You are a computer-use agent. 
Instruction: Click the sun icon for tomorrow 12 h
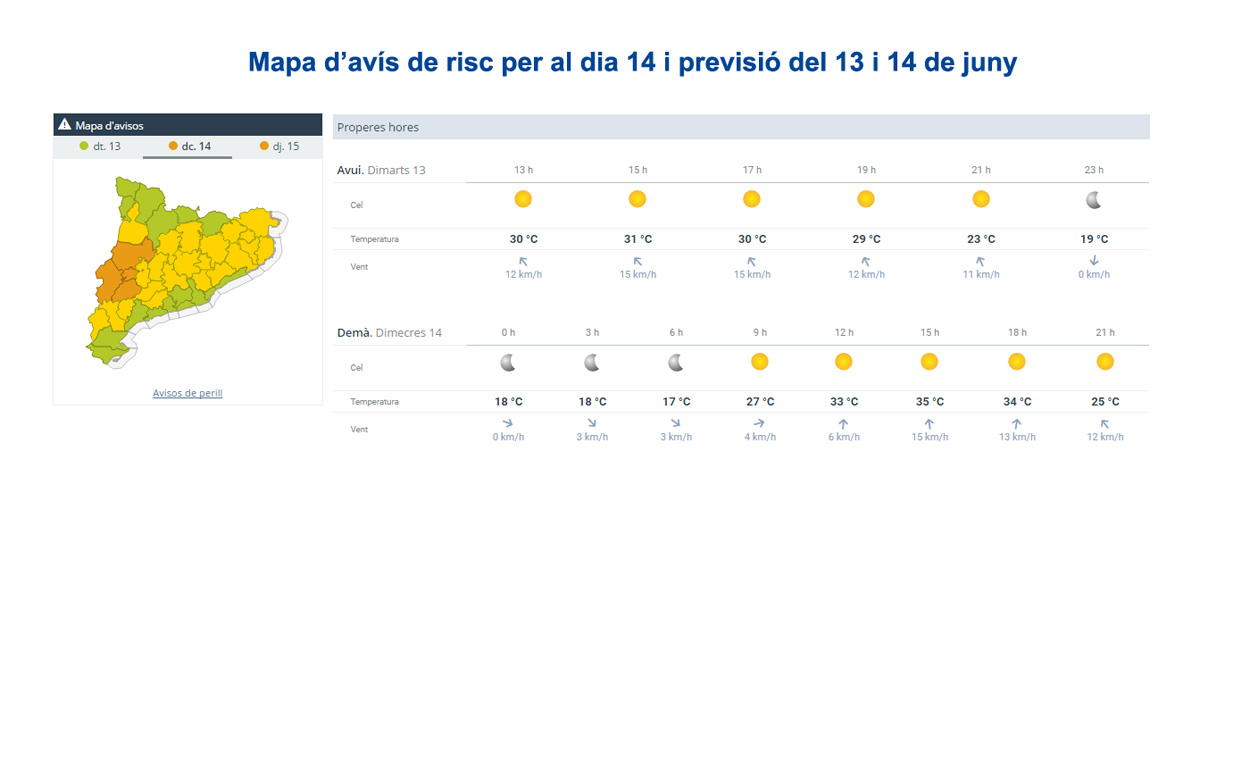pyautogui.click(x=844, y=361)
